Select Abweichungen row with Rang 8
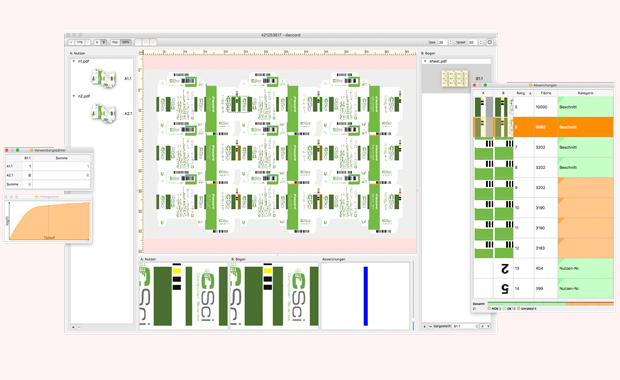This screenshot has width=620, height=380. click(543, 167)
